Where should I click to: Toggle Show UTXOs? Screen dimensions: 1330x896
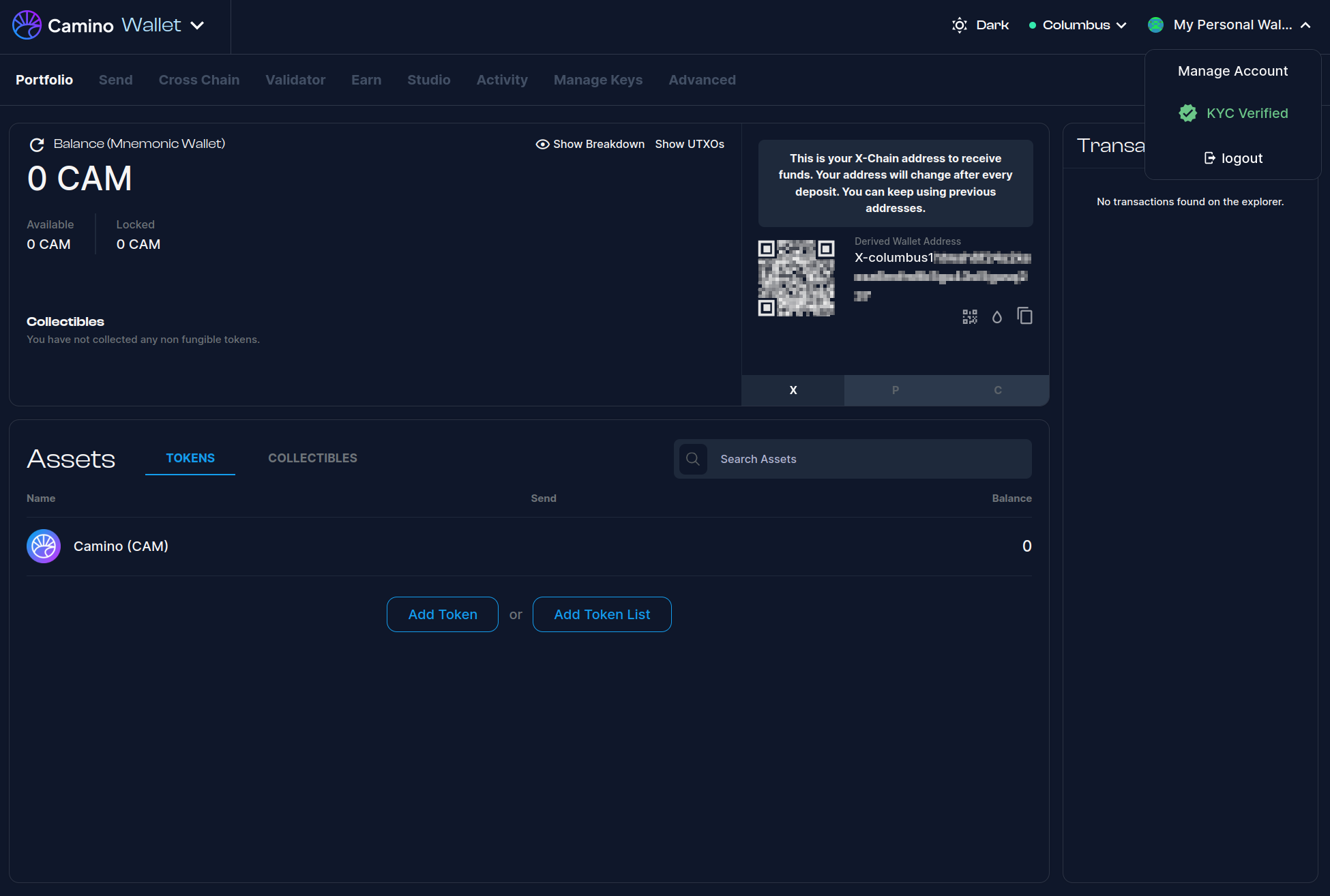click(x=690, y=144)
